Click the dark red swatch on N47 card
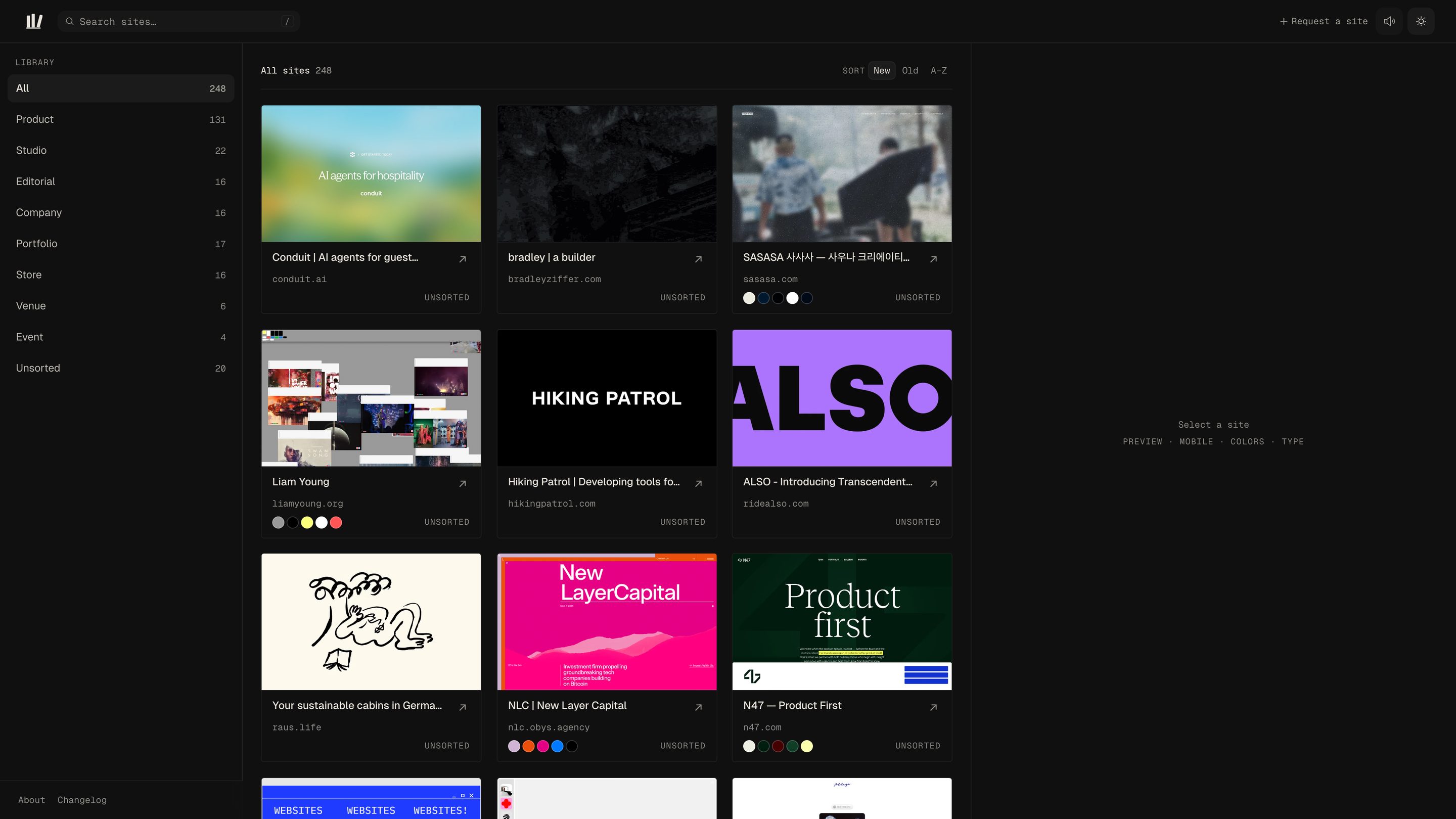The height and width of the screenshot is (819, 1456). pos(778,746)
